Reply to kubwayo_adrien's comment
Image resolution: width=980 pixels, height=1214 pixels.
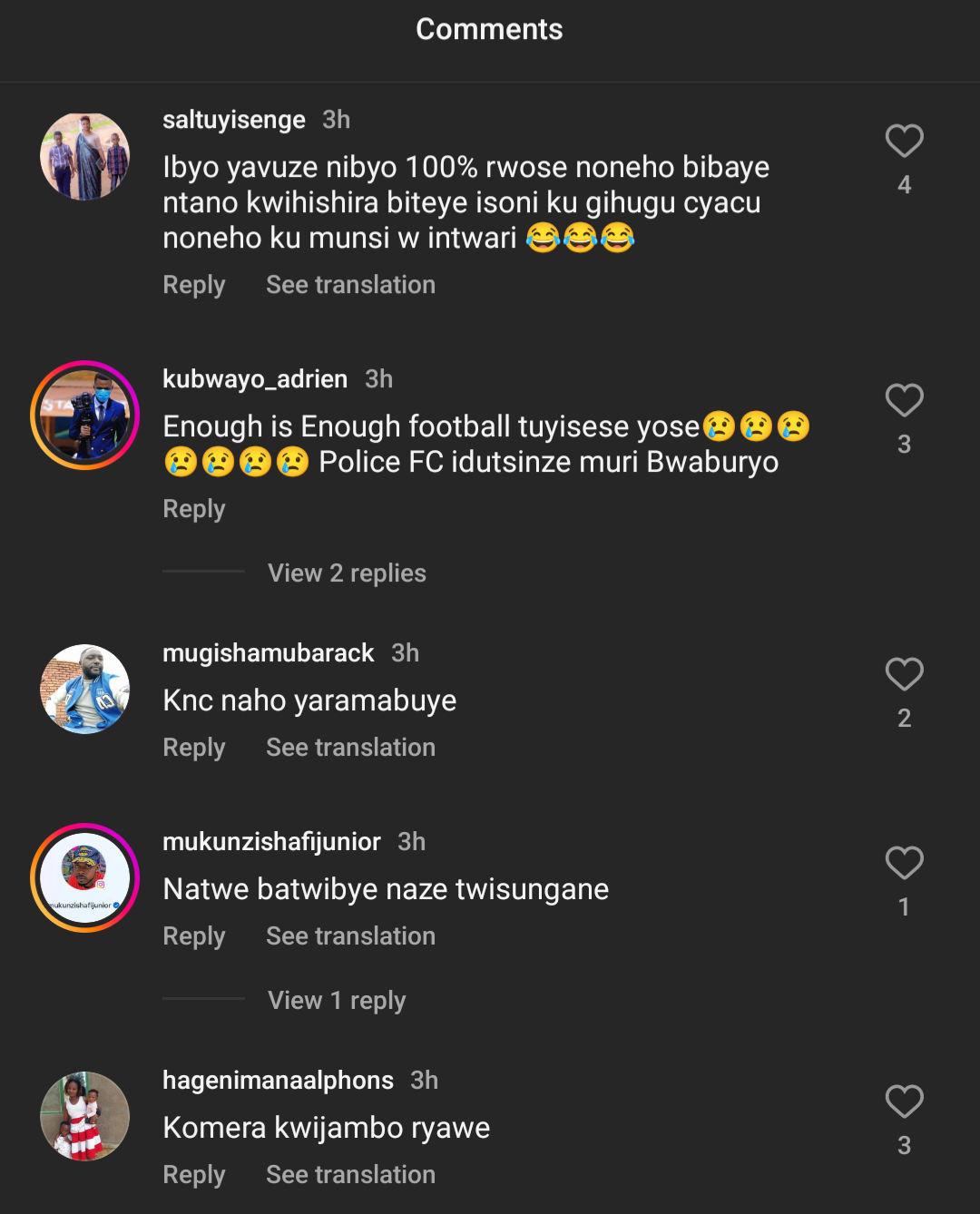pos(193,509)
